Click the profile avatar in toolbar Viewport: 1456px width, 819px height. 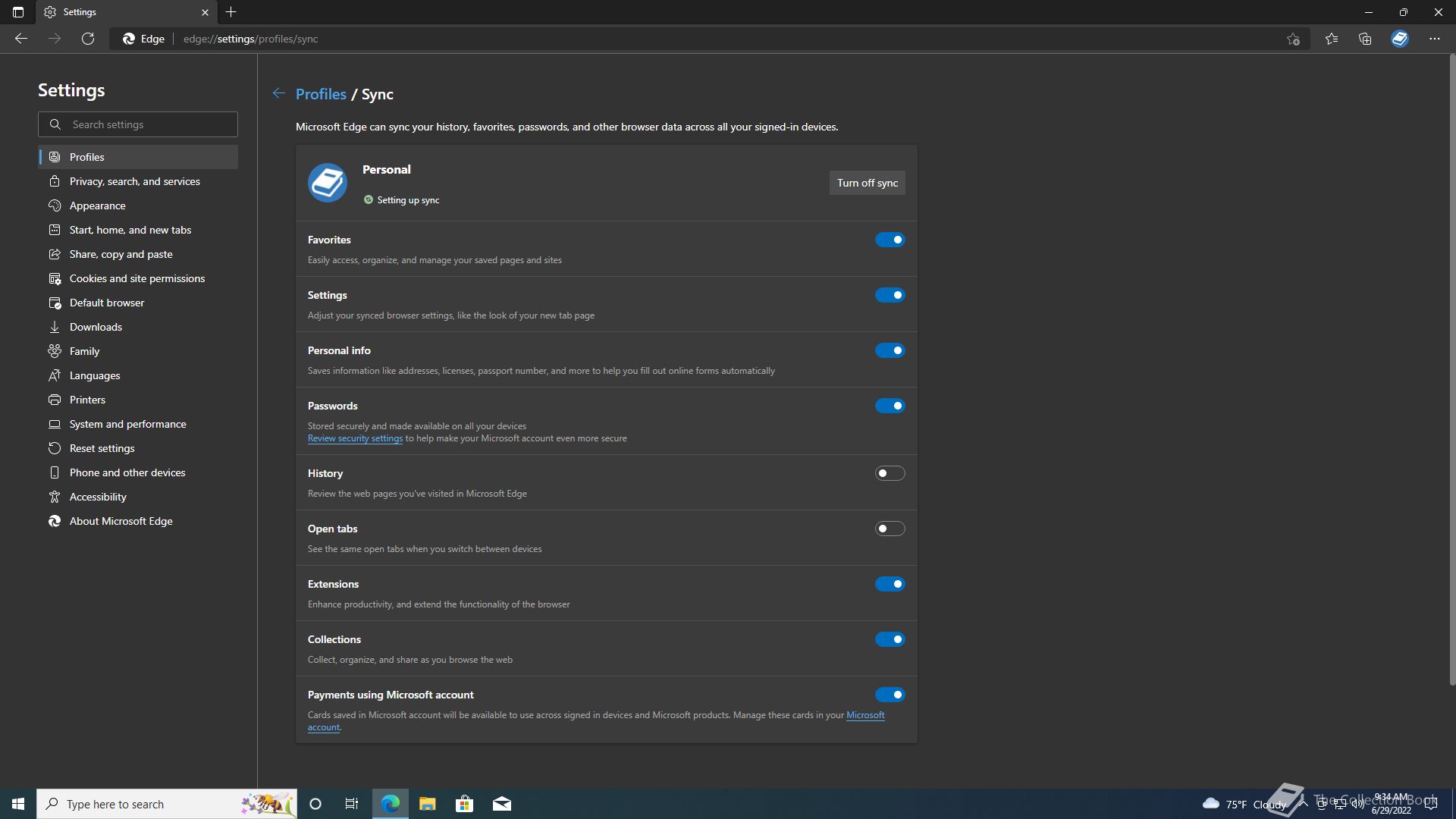click(x=1400, y=39)
